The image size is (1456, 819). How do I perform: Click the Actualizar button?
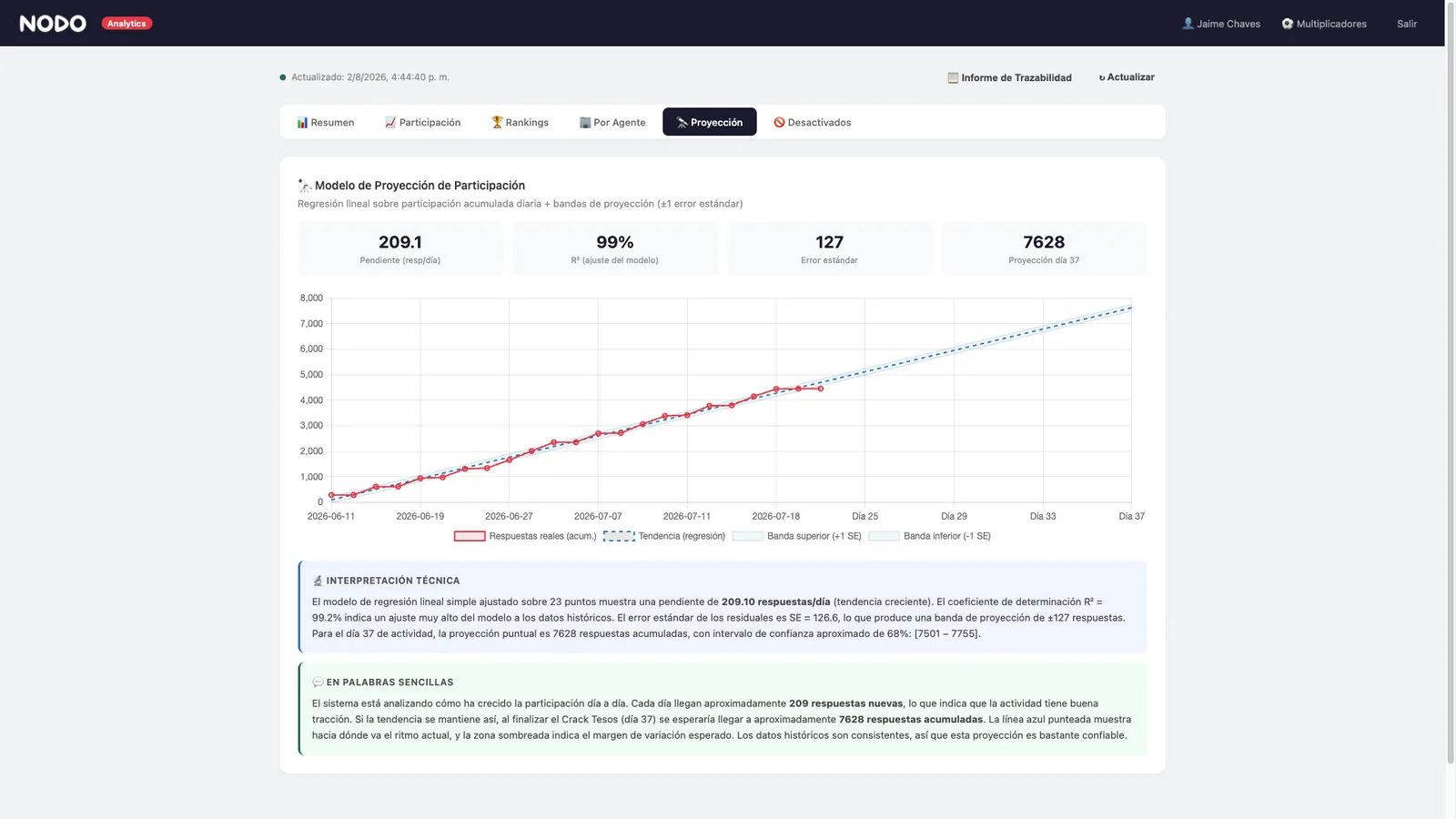[1127, 77]
